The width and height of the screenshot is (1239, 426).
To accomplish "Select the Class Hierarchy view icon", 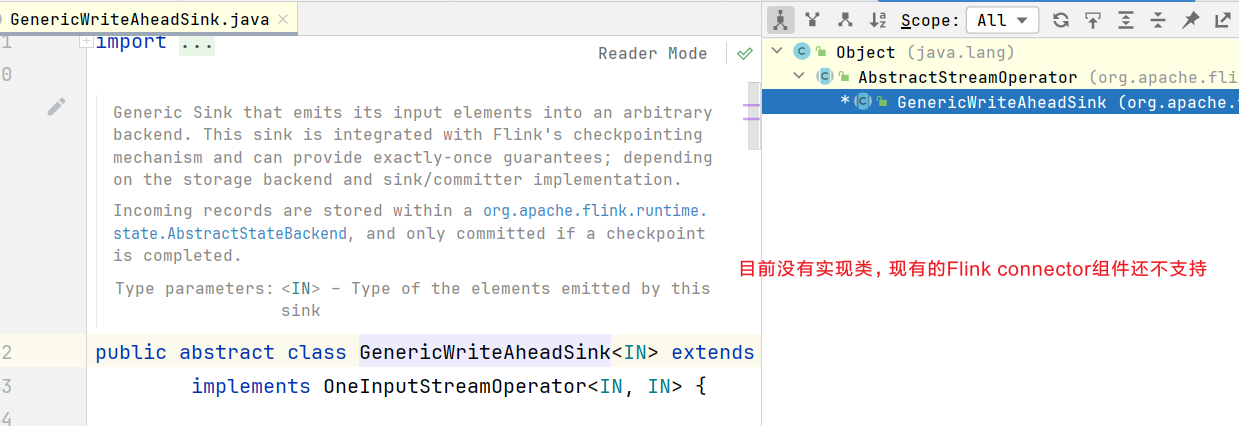I will coord(781,20).
